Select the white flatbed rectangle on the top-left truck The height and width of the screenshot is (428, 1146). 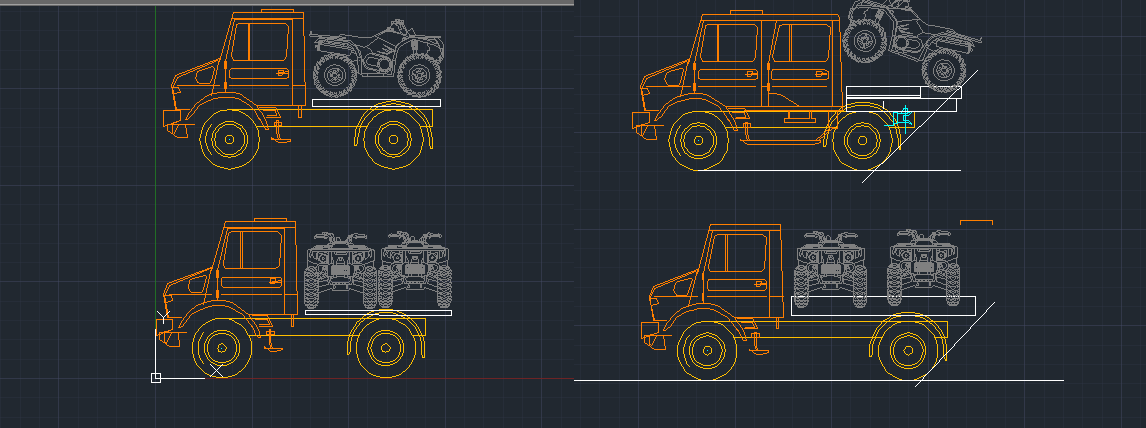pyautogui.click(x=376, y=103)
